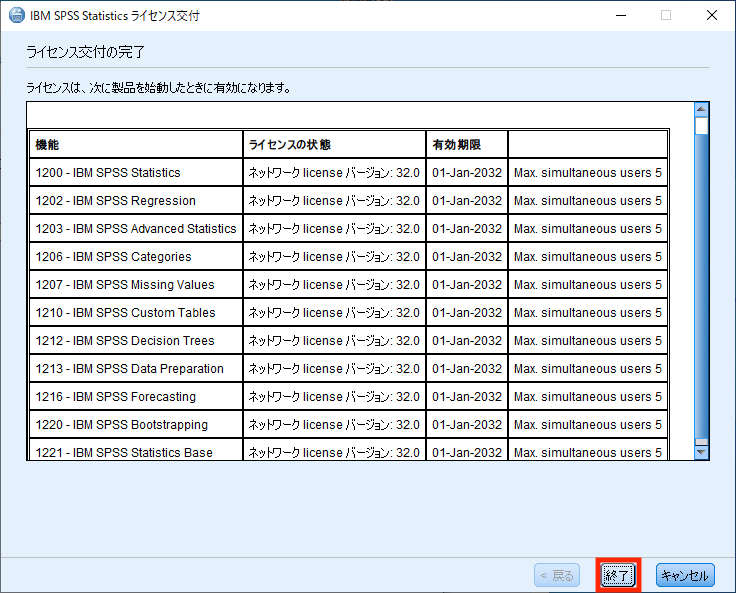Click license status in Bootstrapping row

334,424
